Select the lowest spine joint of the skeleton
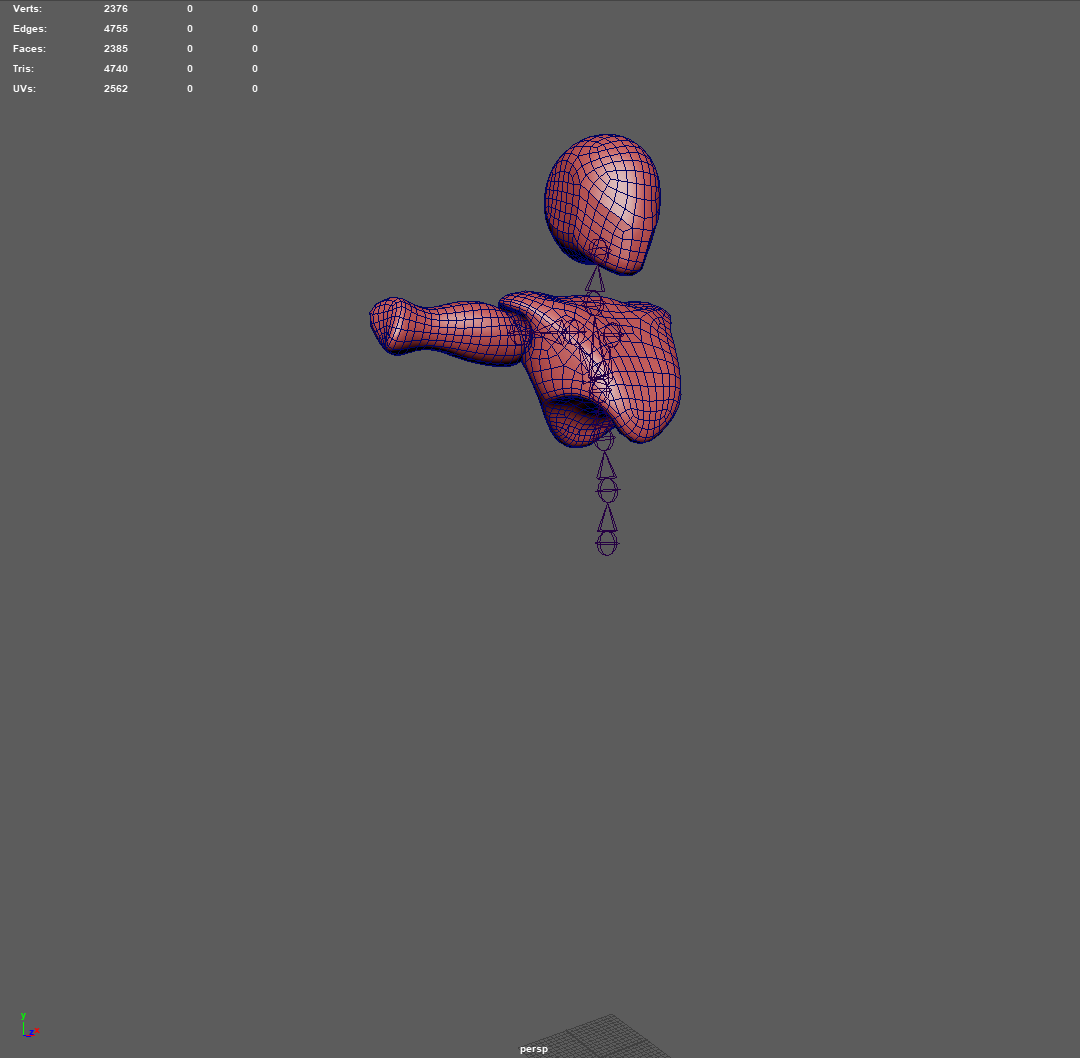 (607, 544)
